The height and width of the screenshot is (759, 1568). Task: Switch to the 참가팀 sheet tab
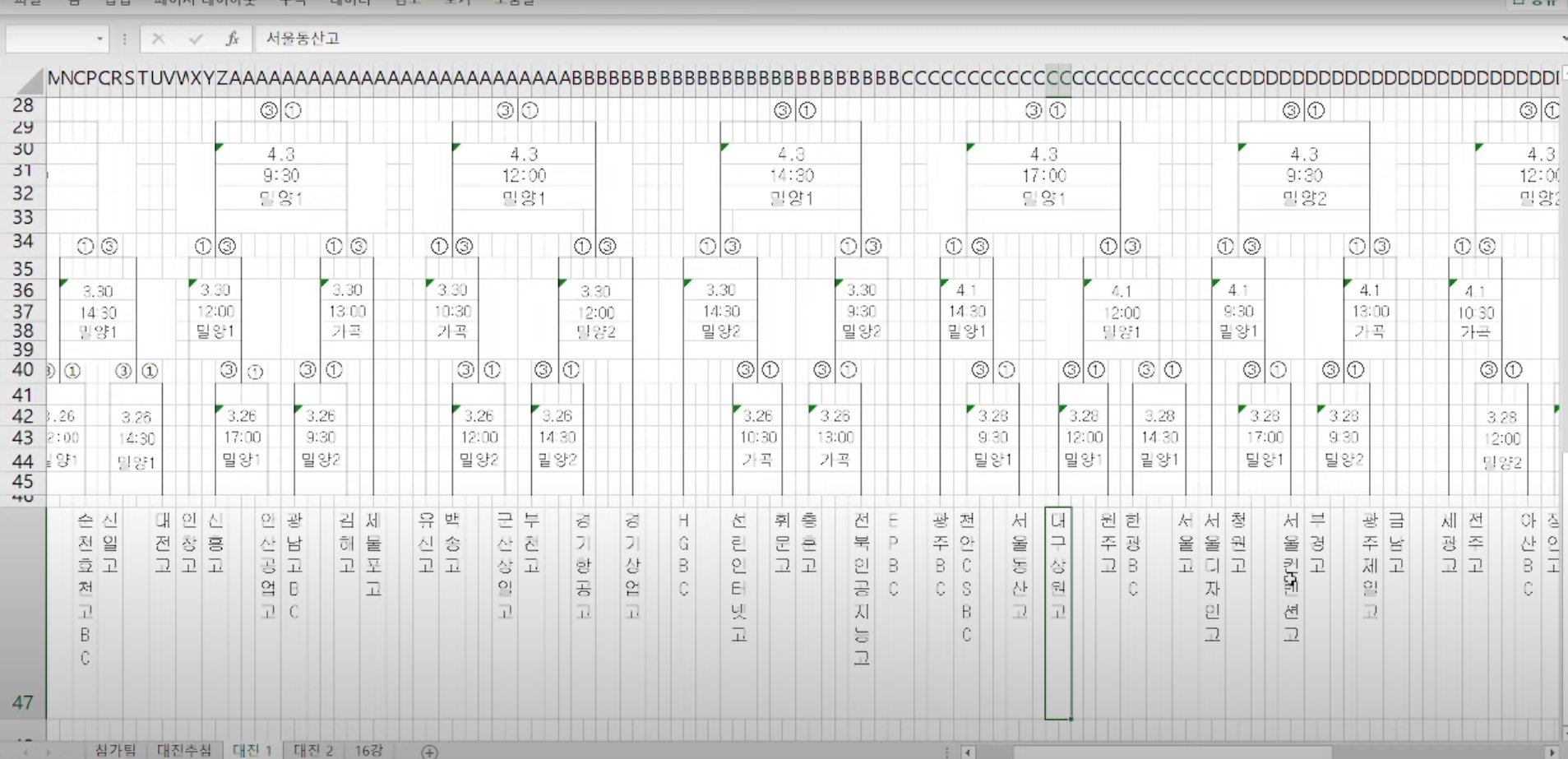point(116,750)
